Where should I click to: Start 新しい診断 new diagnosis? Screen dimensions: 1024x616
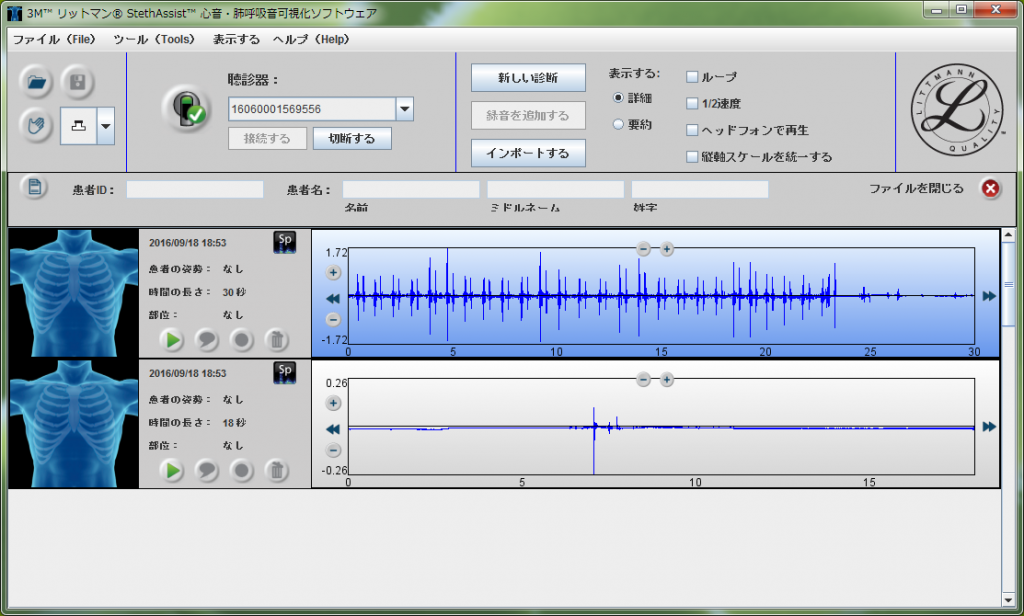coord(528,78)
